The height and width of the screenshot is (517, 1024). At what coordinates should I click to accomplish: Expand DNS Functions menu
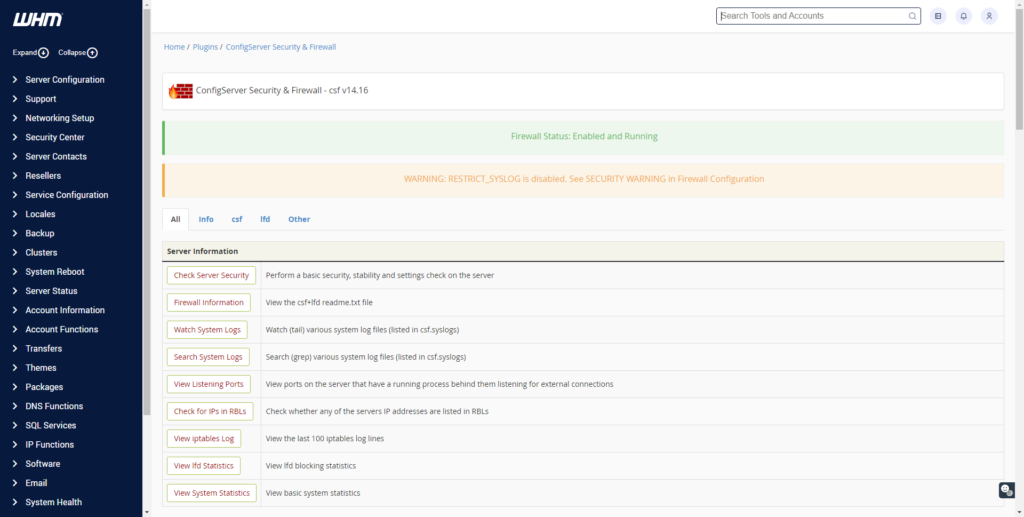(54, 406)
